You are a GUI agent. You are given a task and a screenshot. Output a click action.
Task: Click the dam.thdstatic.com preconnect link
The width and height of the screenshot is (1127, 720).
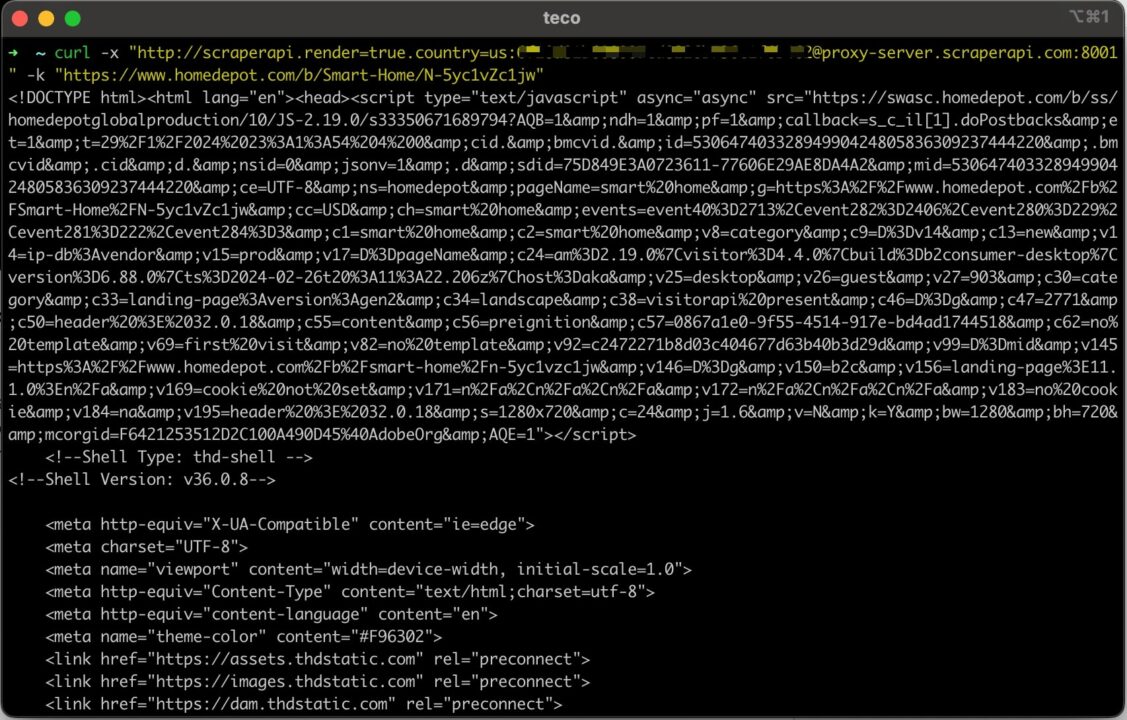coord(304,703)
